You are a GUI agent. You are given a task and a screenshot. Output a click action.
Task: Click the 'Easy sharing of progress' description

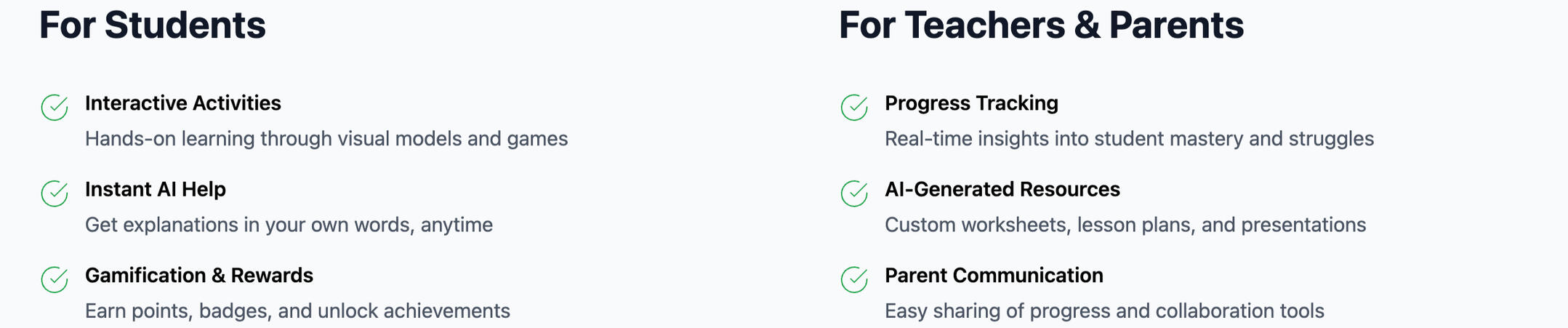click(1104, 311)
